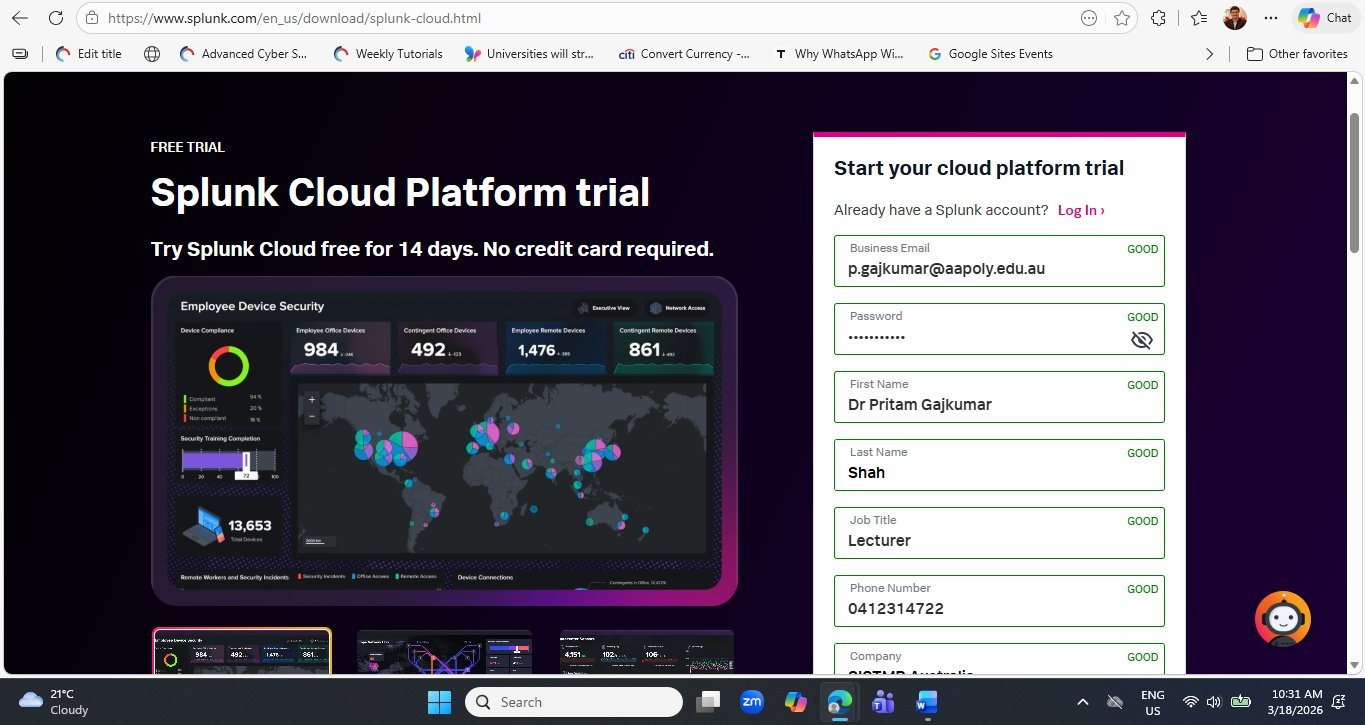Open the chatbot widget in bottom-right corner
The image size is (1365, 725).
(x=1282, y=618)
